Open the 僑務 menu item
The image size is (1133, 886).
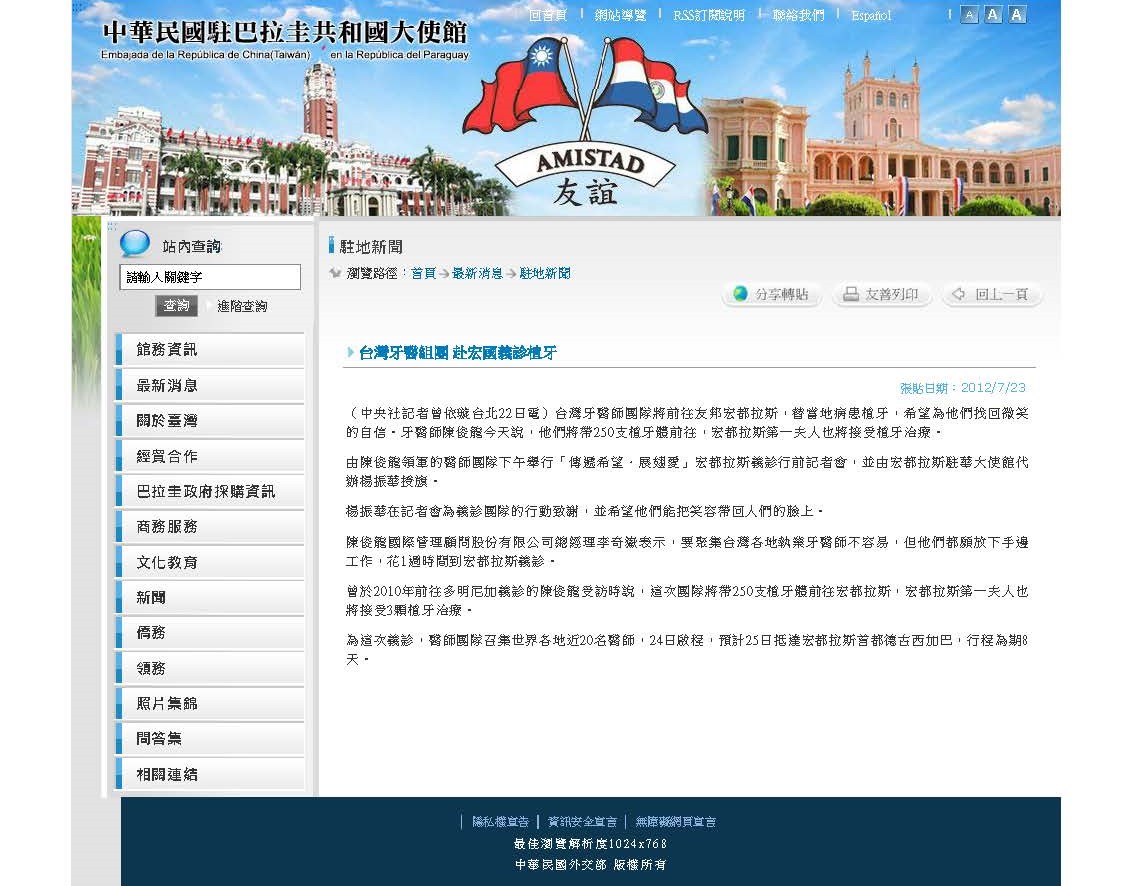(x=210, y=633)
